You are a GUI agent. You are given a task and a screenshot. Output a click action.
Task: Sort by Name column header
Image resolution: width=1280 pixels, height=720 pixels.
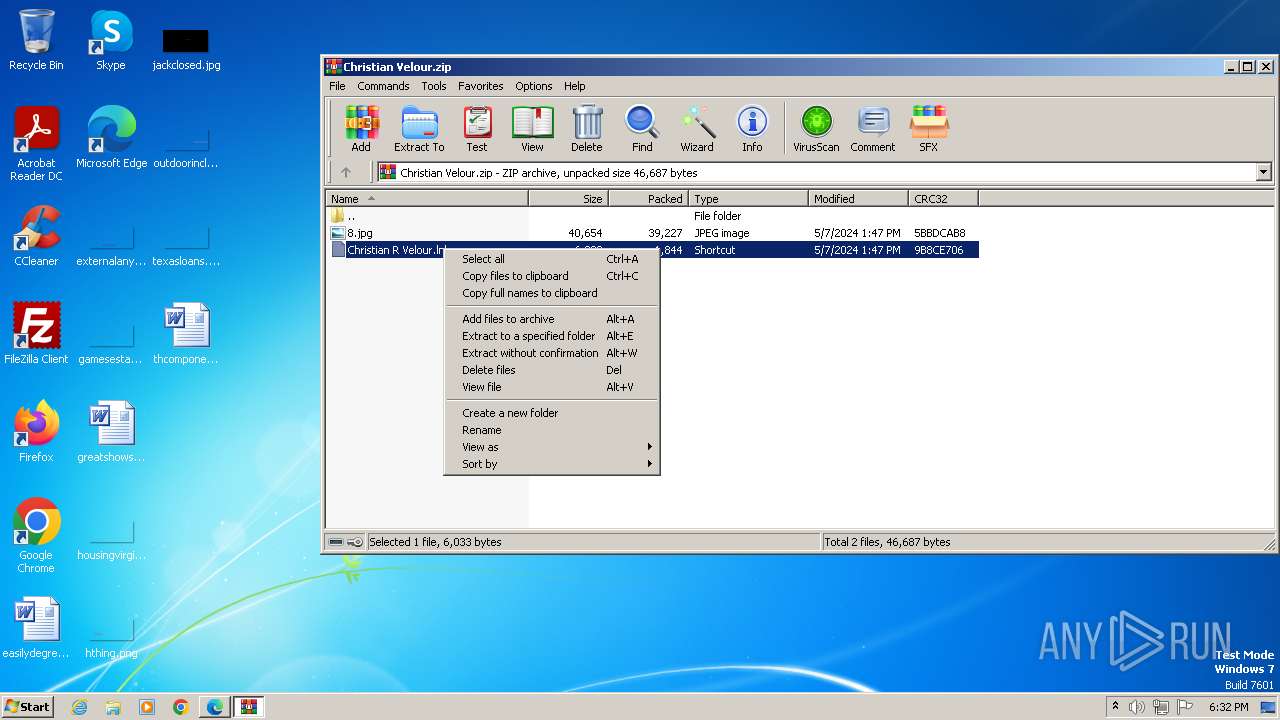pos(427,199)
